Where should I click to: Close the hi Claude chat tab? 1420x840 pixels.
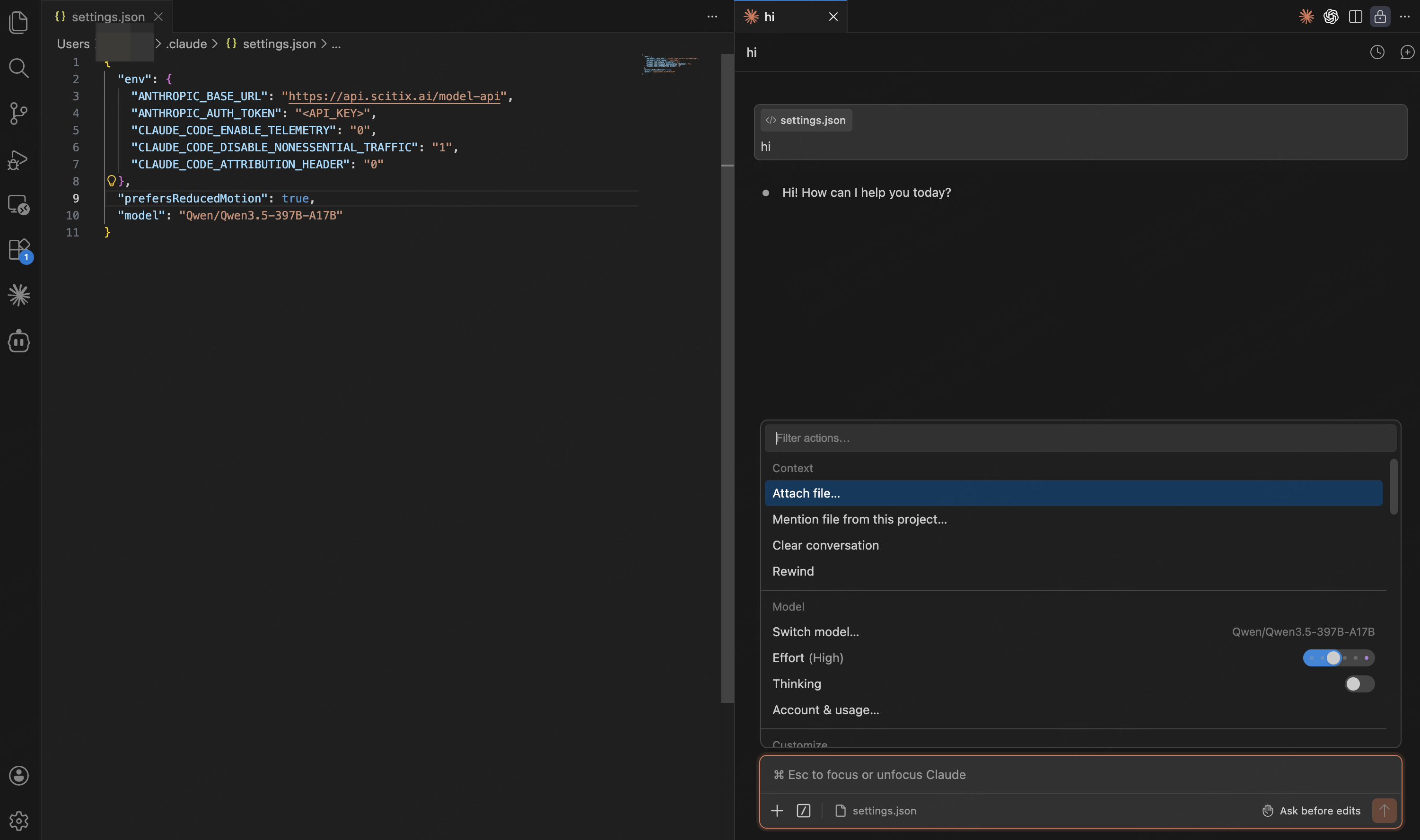(x=833, y=17)
